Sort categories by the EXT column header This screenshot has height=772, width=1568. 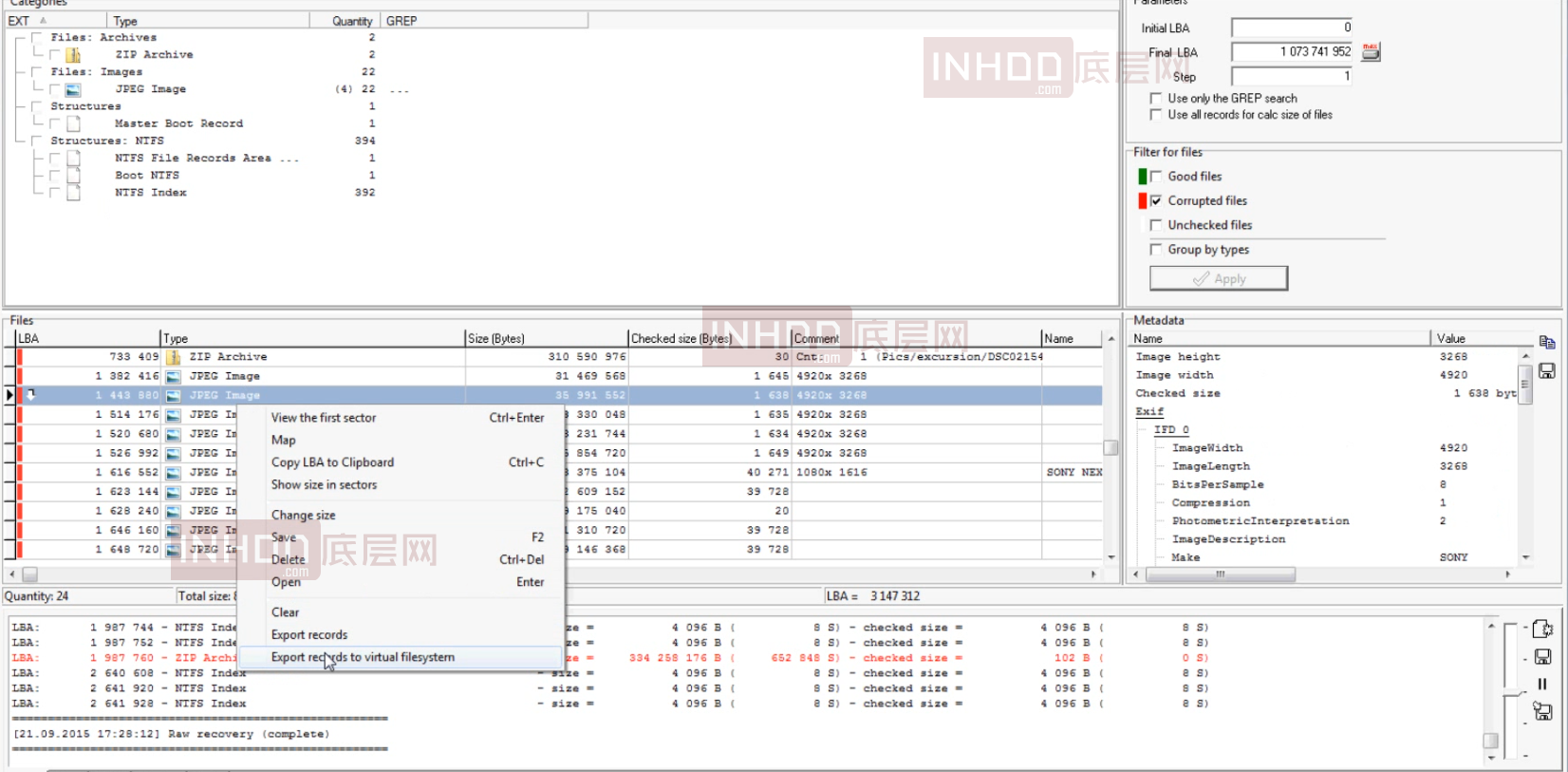19,21
